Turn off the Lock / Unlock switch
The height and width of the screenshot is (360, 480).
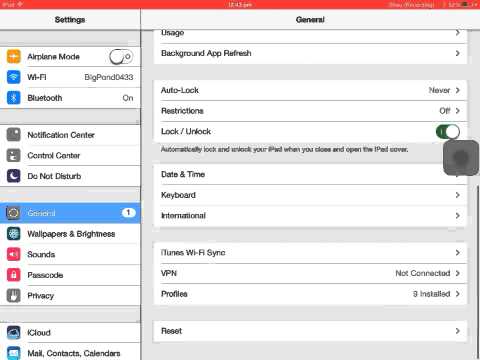click(448, 132)
